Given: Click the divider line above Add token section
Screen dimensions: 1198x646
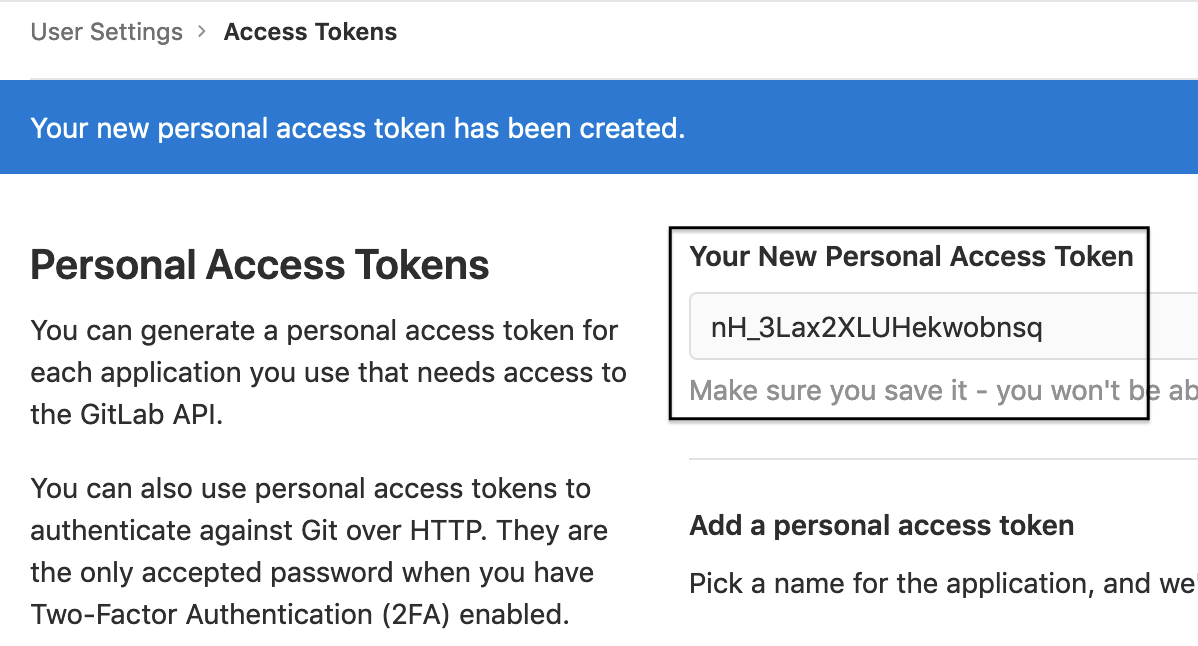Looking at the screenshot, I should pos(940,460).
